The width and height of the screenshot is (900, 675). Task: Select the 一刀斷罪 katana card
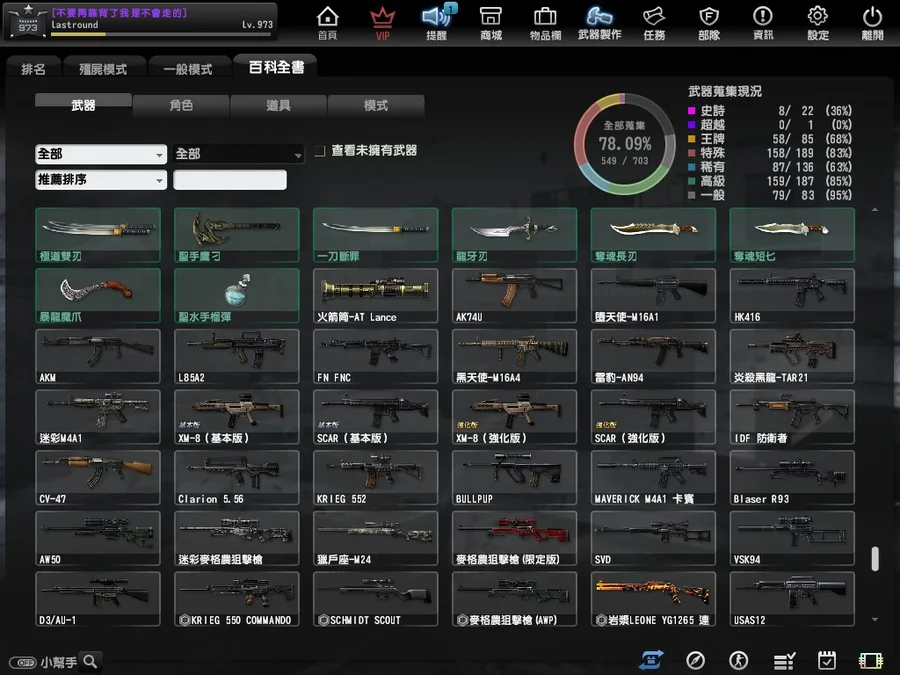375,235
